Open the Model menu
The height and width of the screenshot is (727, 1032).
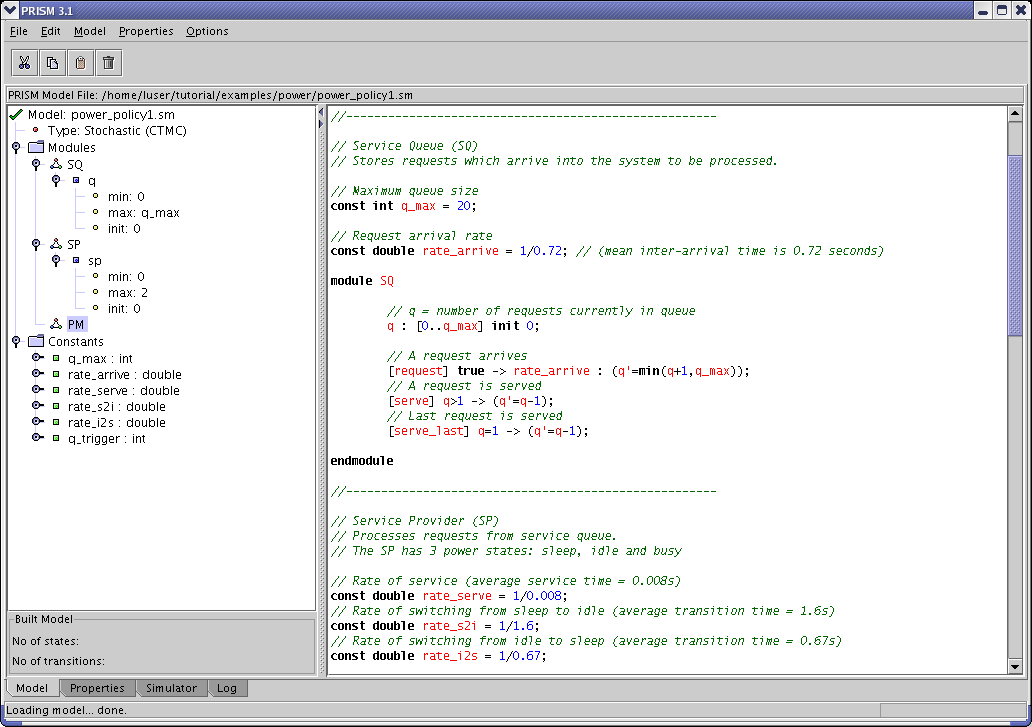(x=90, y=31)
